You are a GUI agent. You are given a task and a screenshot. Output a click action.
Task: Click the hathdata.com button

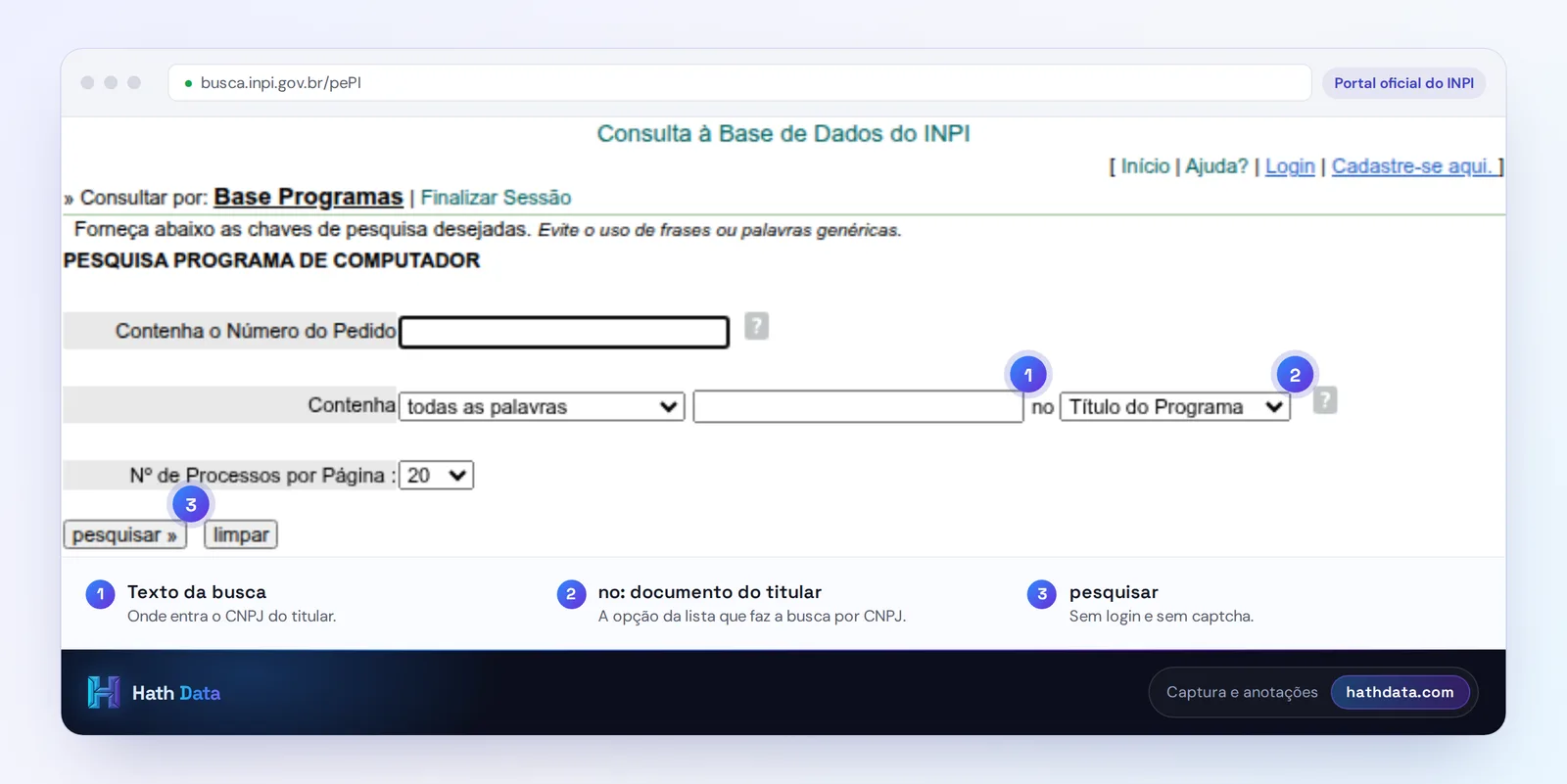pyautogui.click(x=1400, y=692)
